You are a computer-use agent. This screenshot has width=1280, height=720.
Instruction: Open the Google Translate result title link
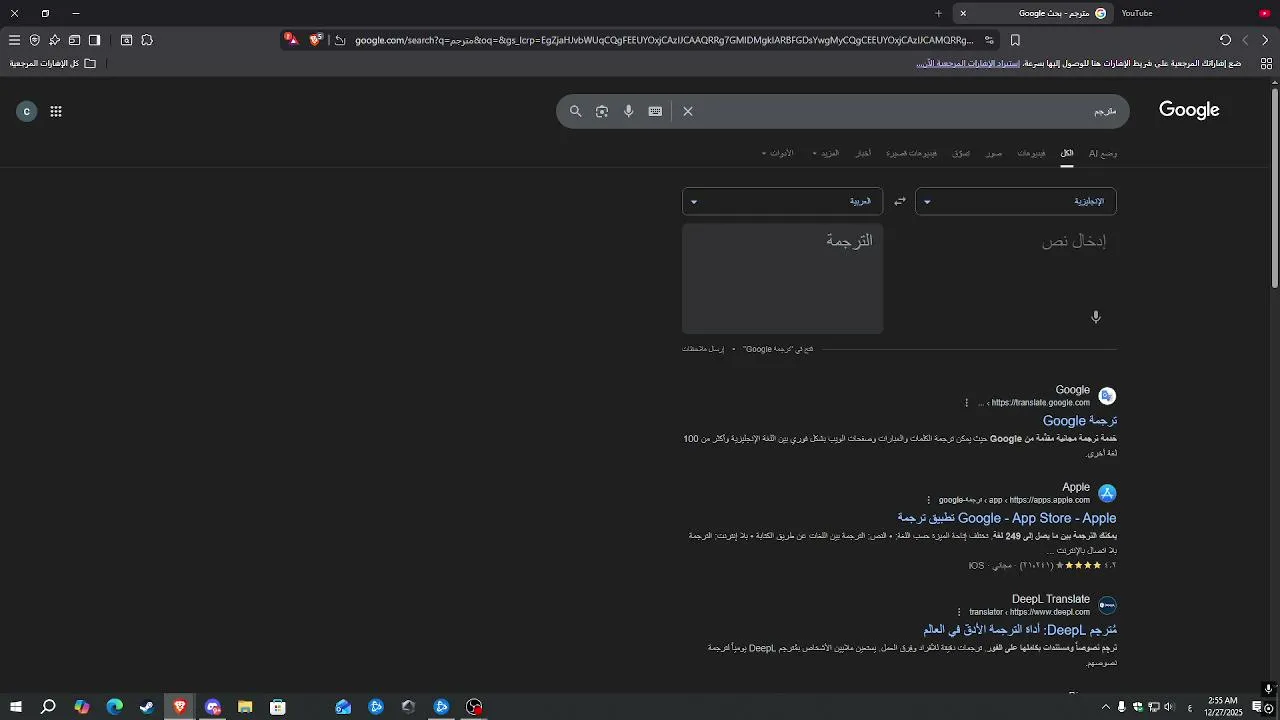[1080, 421]
